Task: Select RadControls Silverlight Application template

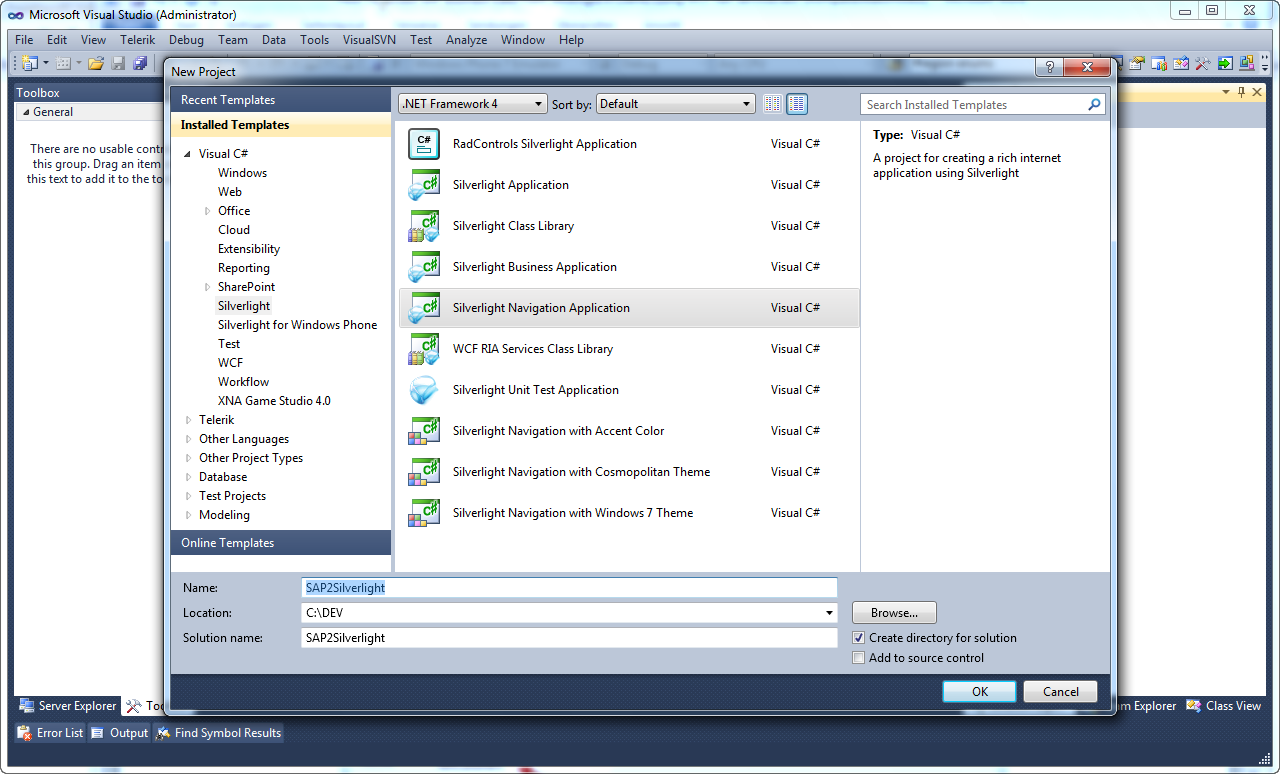Action: [x=629, y=144]
